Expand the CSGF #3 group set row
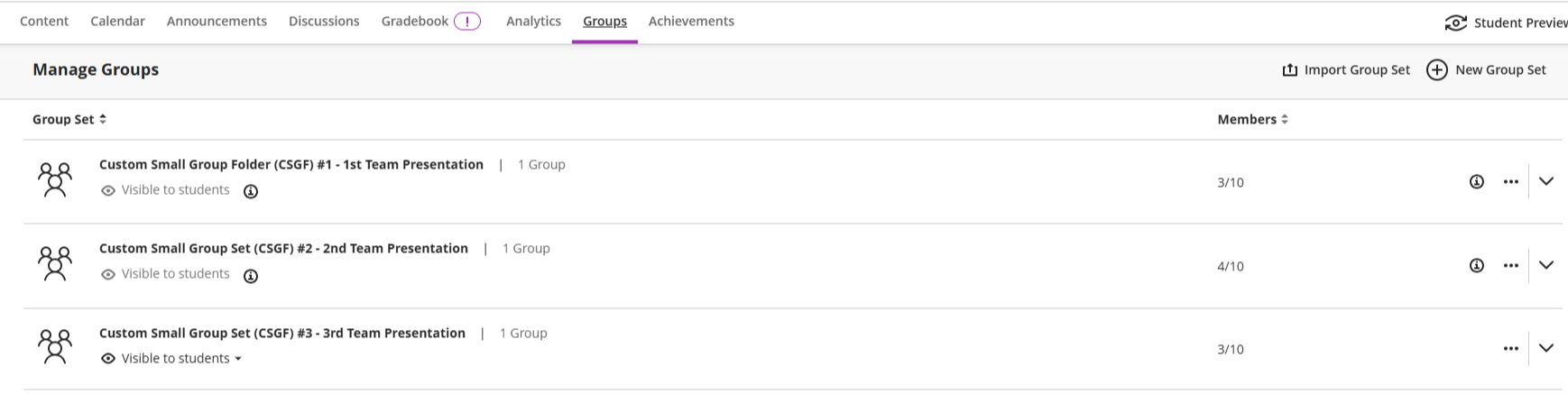This screenshot has width=1568, height=394. (x=1546, y=349)
